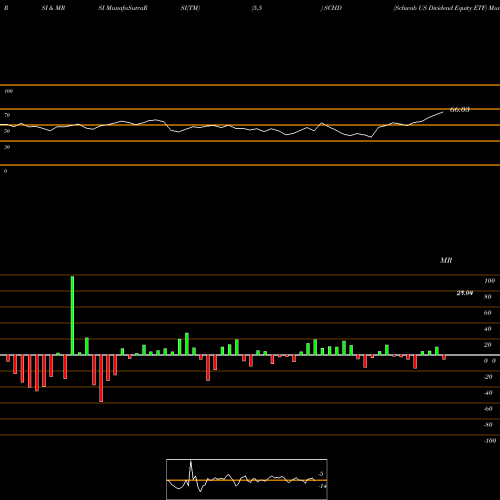Click the 'SI MunafaSutraR' header text
The image size is (500, 500).
(x=123, y=8)
